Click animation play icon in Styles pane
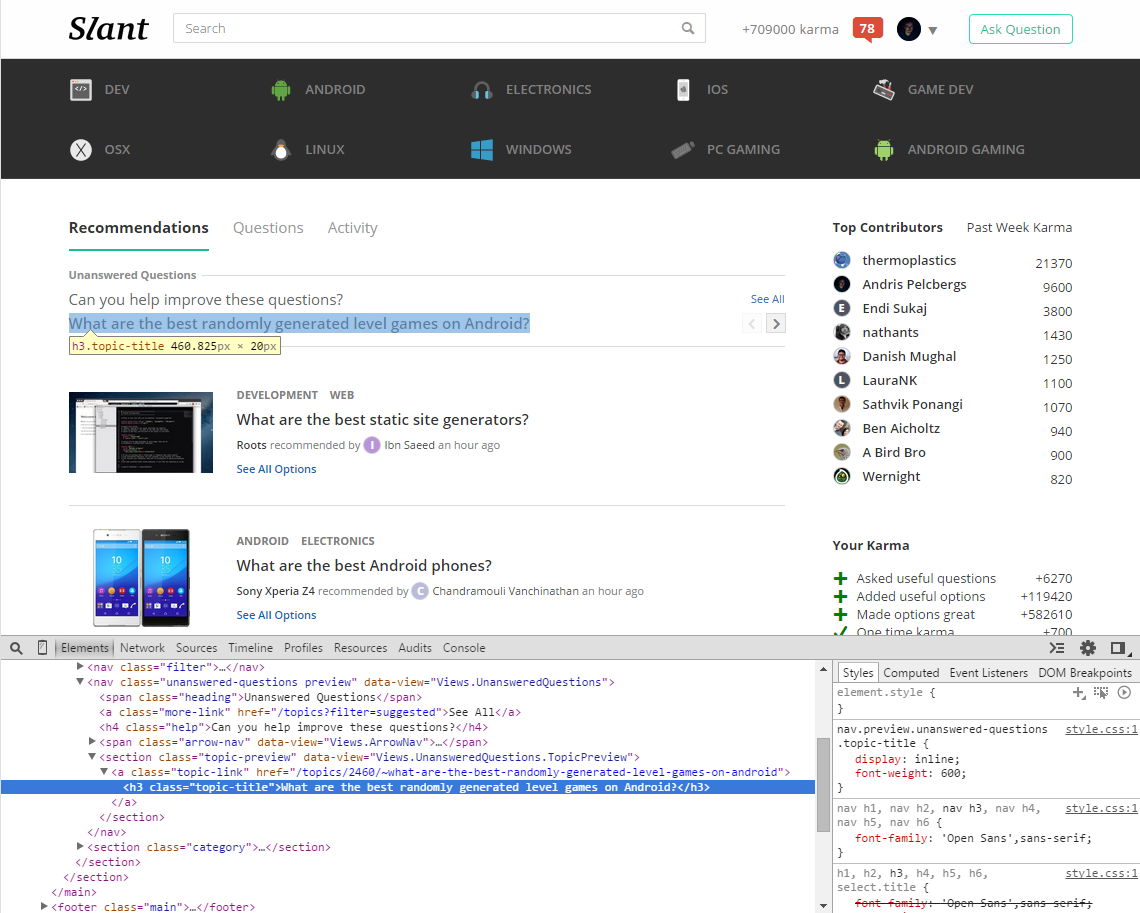The image size is (1140, 913). 1124,693
